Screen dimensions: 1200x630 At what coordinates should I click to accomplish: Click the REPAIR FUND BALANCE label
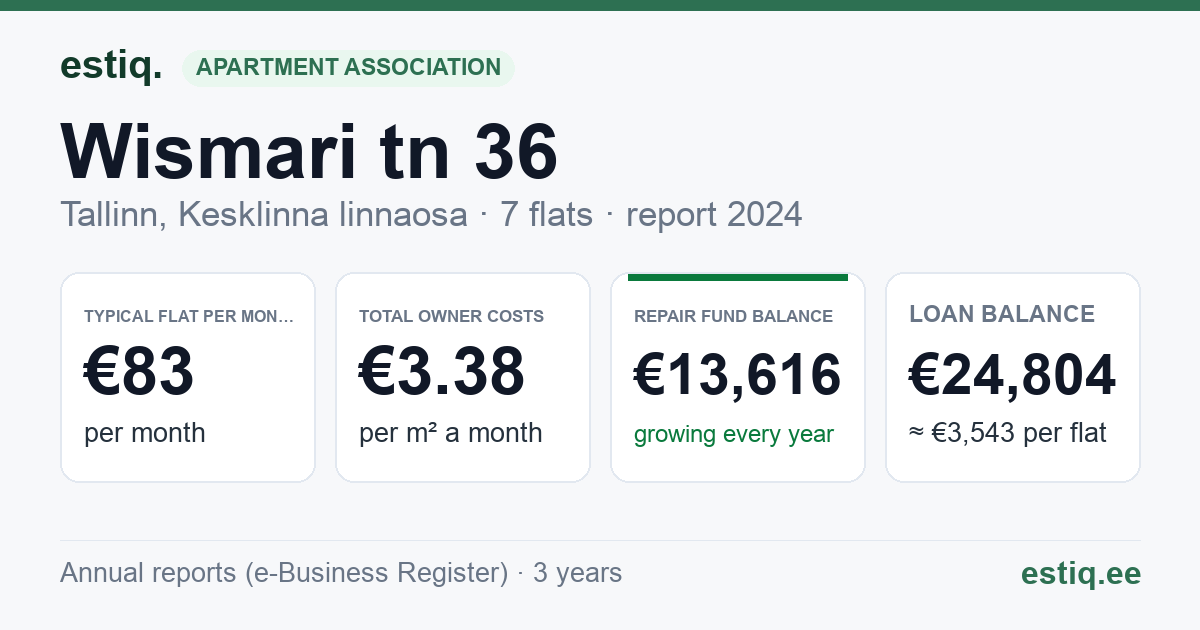733,316
